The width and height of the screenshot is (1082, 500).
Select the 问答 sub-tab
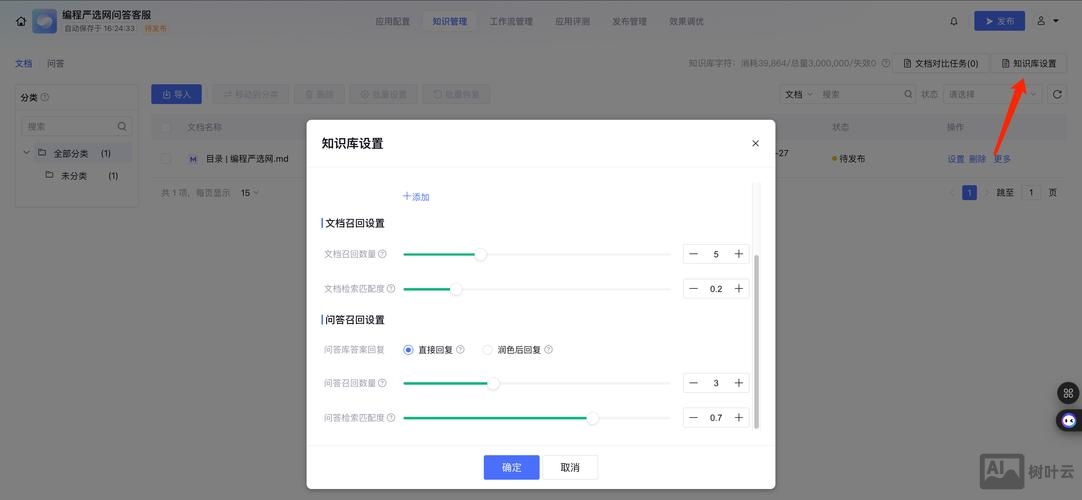tap(56, 63)
